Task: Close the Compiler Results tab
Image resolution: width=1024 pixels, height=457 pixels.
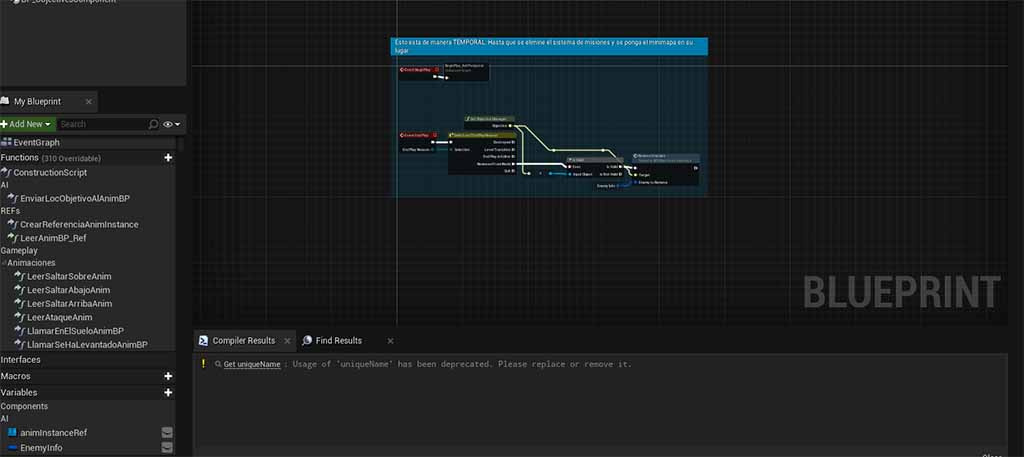Action: [x=287, y=341]
